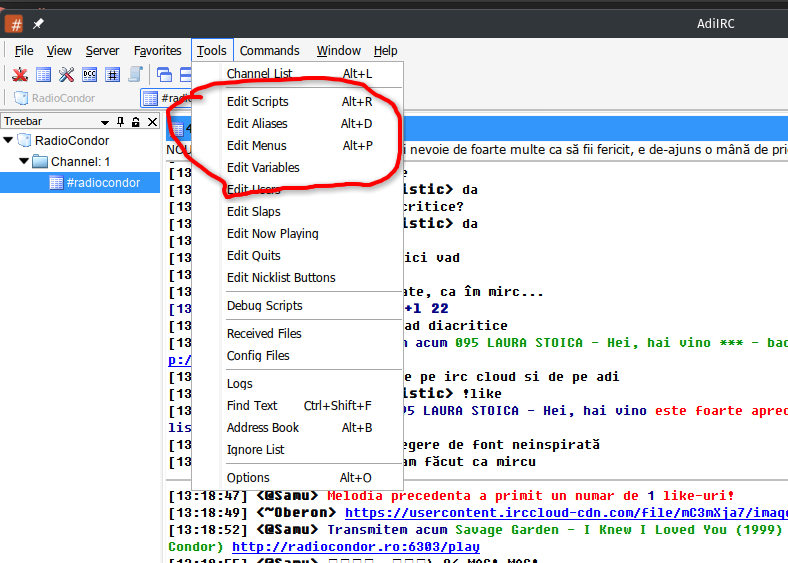Choose Edit Scripts from Tools menu
This screenshot has height=563, width=788.
(298, 102)
